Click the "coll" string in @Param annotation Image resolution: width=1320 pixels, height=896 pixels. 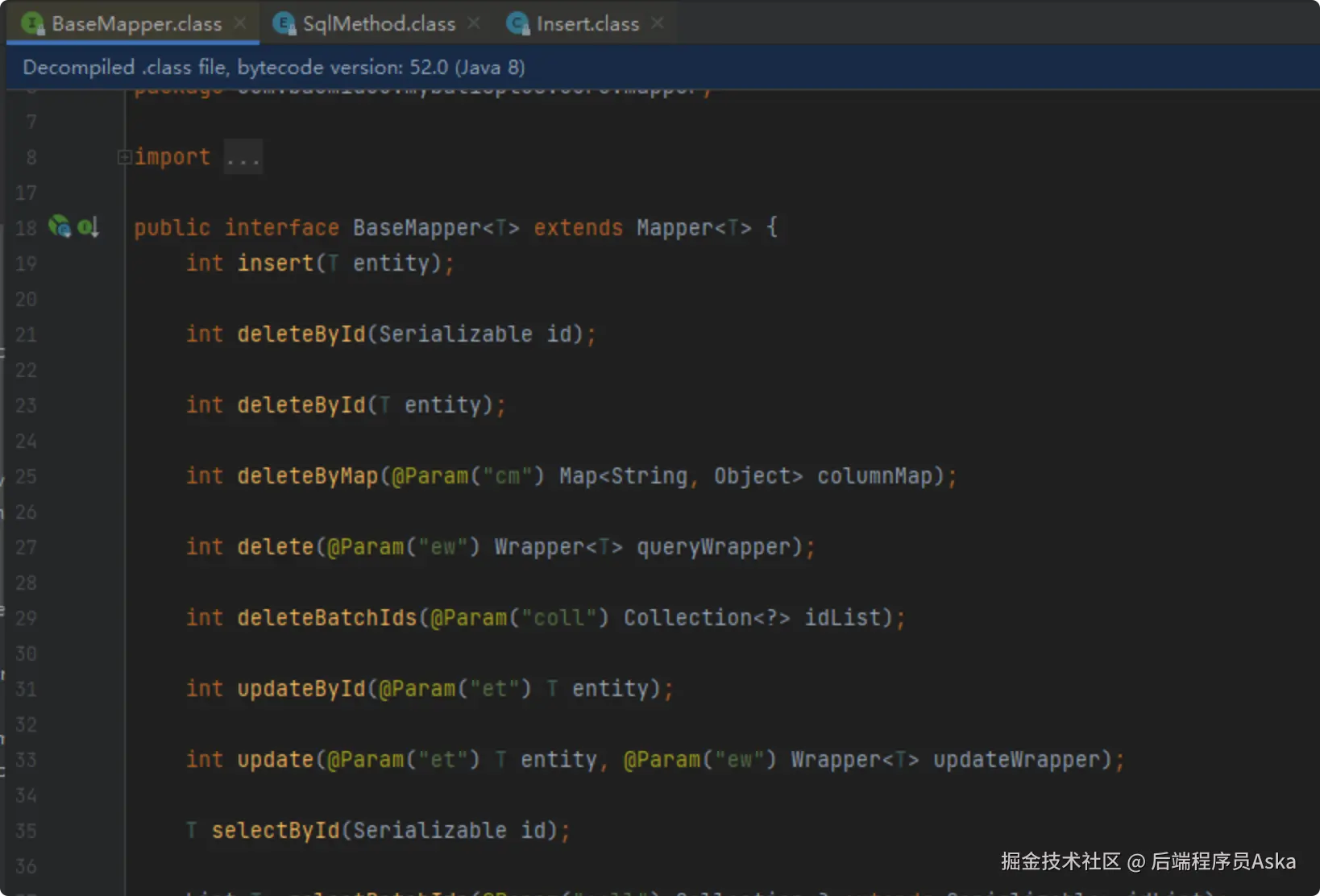point(558,618)
